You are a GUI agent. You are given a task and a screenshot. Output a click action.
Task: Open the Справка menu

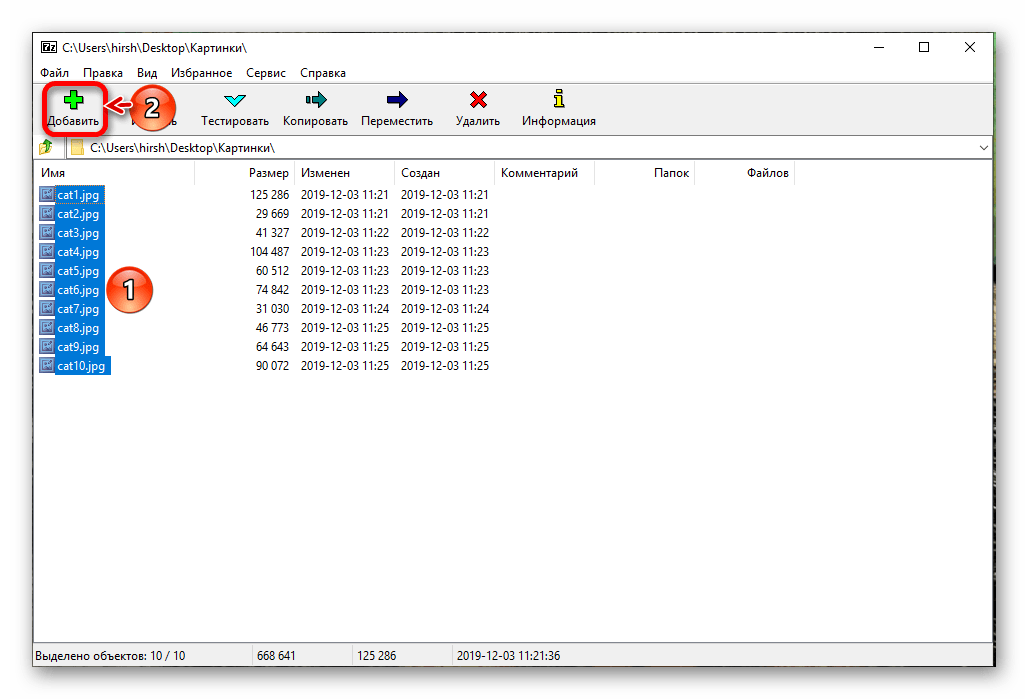pyautogui.click(x=323, y=73)
